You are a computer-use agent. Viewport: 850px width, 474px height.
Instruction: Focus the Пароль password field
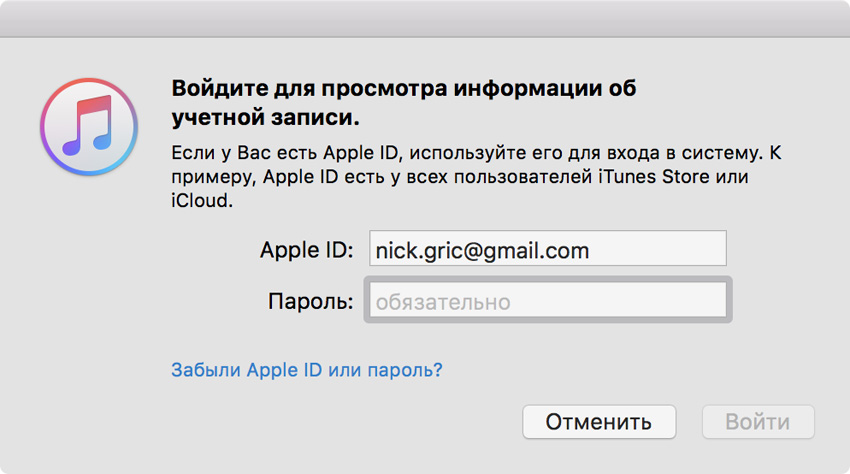tap(547, 301)
